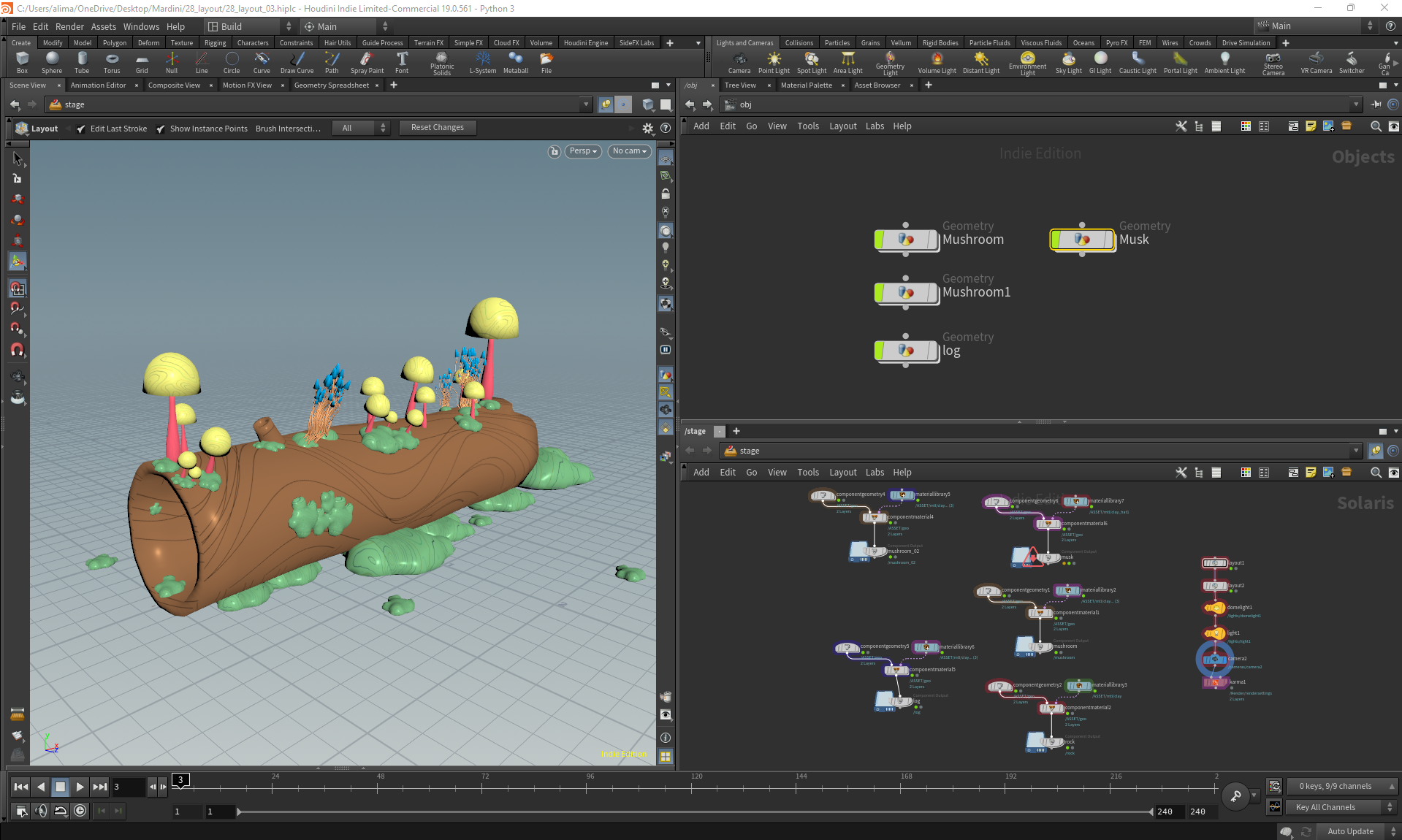1402x840 pixels.
Task: Add a Stereo Camera from the shelf
Action: [1273, 63]
